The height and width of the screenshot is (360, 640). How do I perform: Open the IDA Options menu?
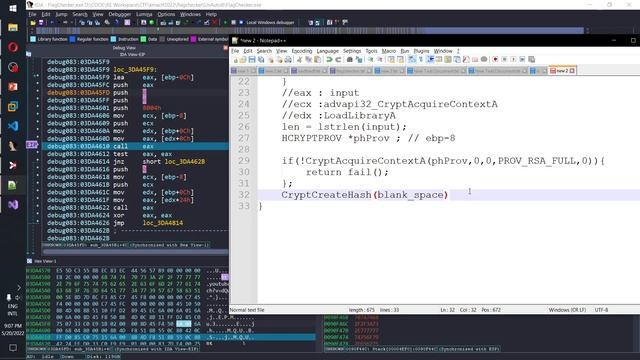point(166,14)
